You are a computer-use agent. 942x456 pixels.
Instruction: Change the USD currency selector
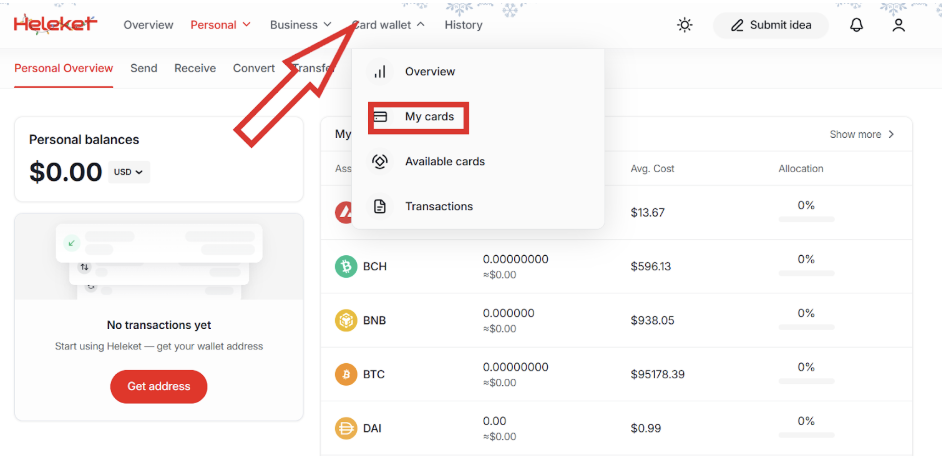tap(129, 172)
